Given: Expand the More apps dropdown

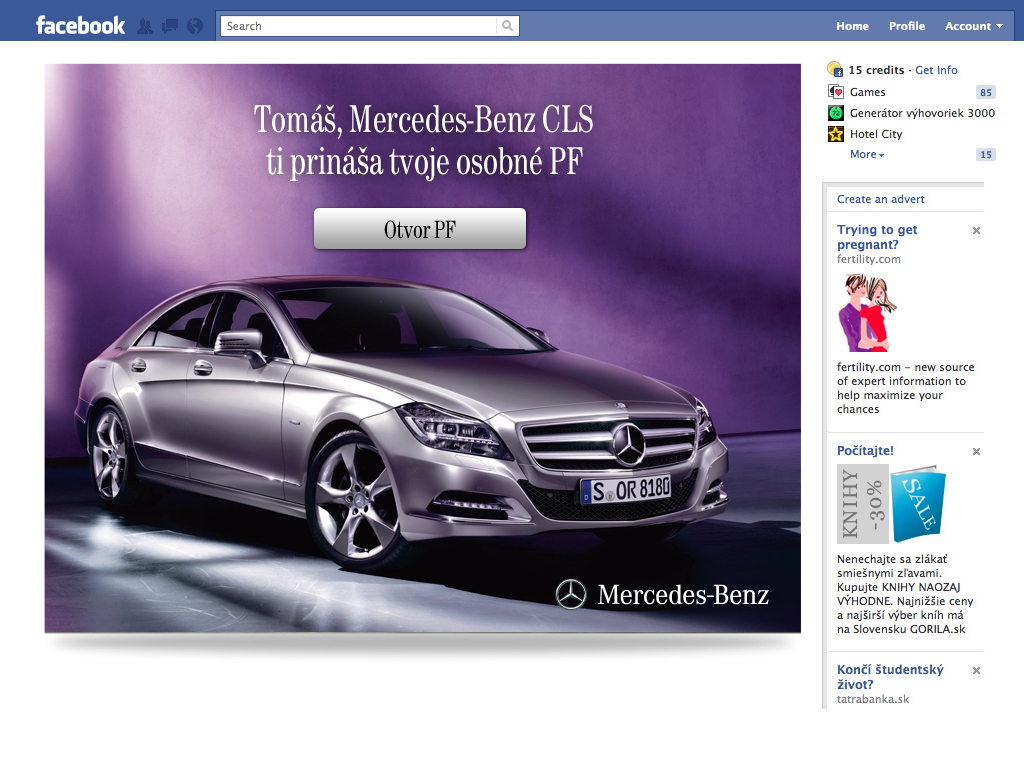Looking at the screenshot, I should pyautogui.click(x=867, y=154).
